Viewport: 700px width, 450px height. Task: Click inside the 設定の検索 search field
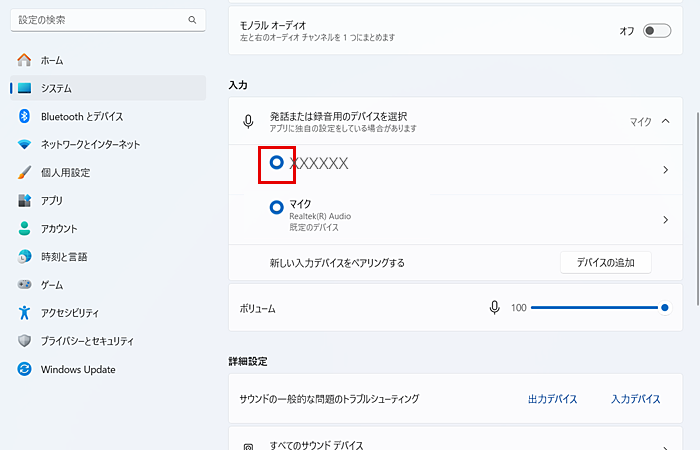[108, 20]
